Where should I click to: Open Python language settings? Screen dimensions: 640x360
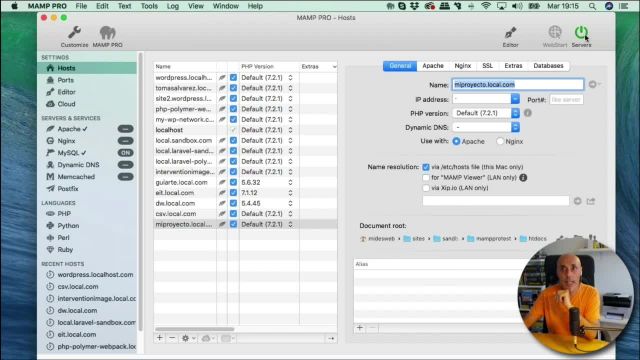coord(68,225)
